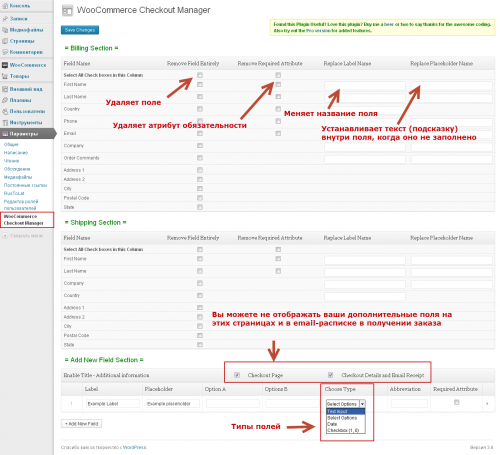The image size is (500, 455).
Task: Click the WooCommerce icon in sidebar
Action: pyautogui.click(x=5, y=65)
